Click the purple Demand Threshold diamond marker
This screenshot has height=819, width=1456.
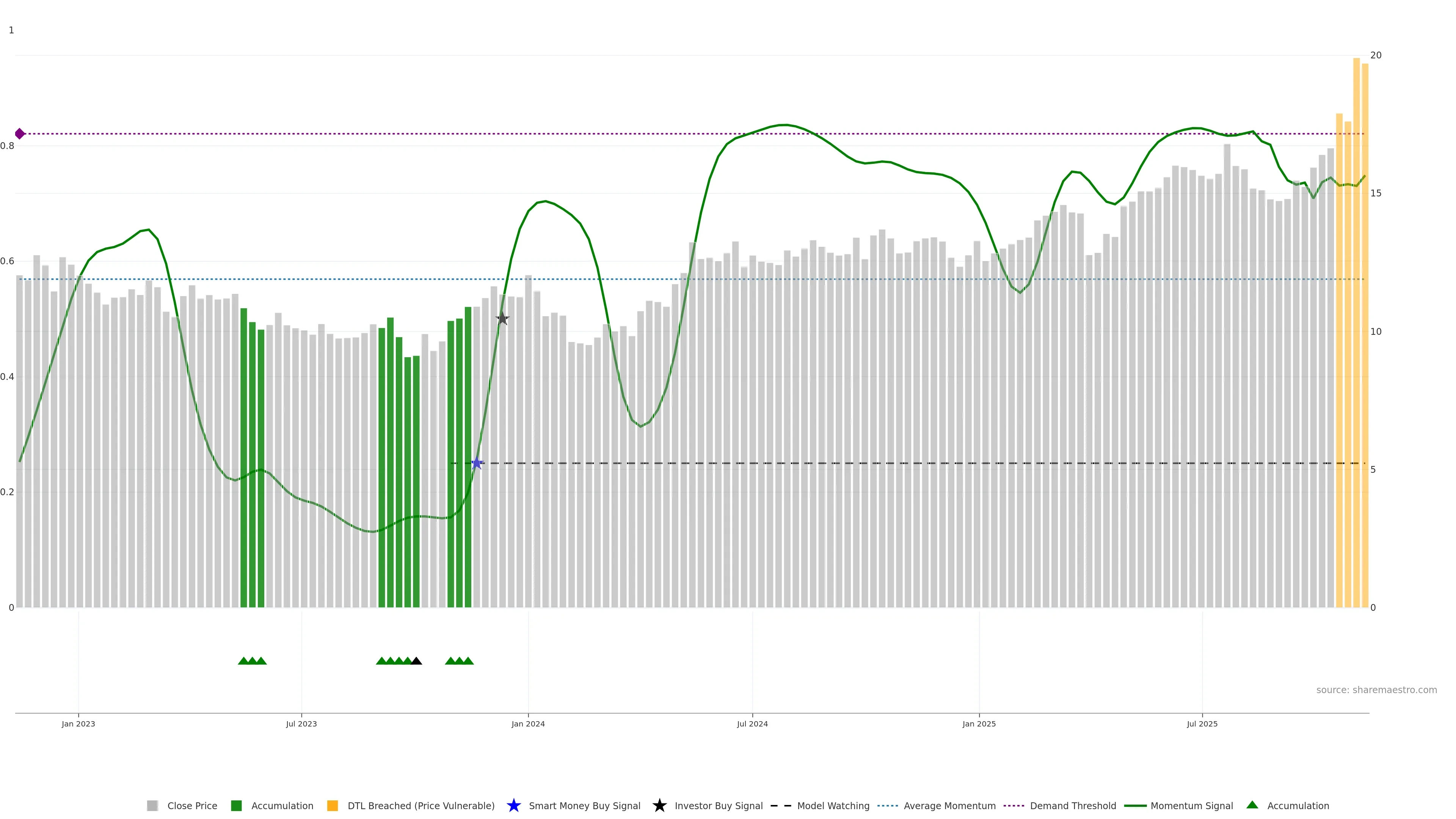(20, 134)
